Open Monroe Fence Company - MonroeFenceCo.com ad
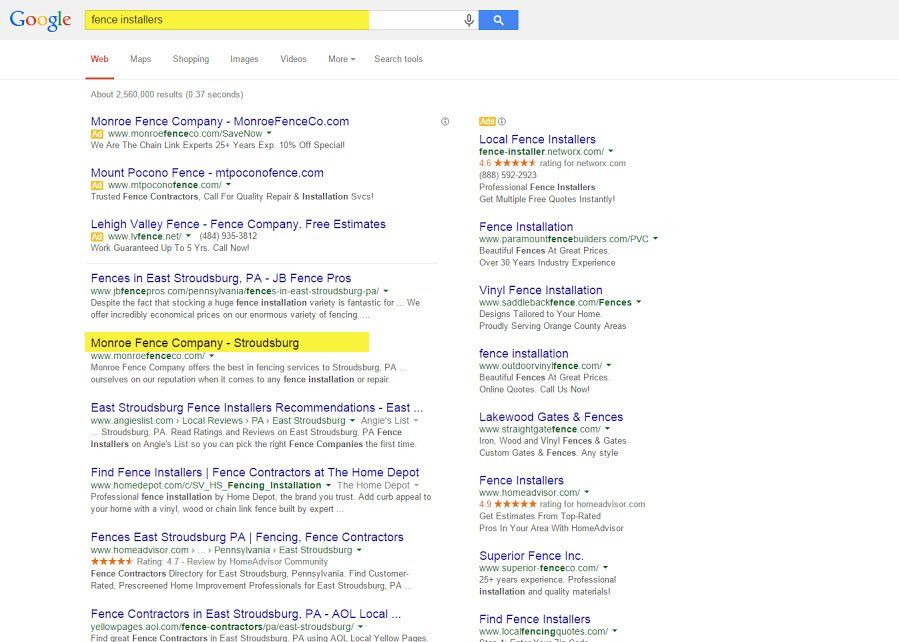The width and height of the screenshot is (899, 642). pyautogui.click(x=220, y=122)
